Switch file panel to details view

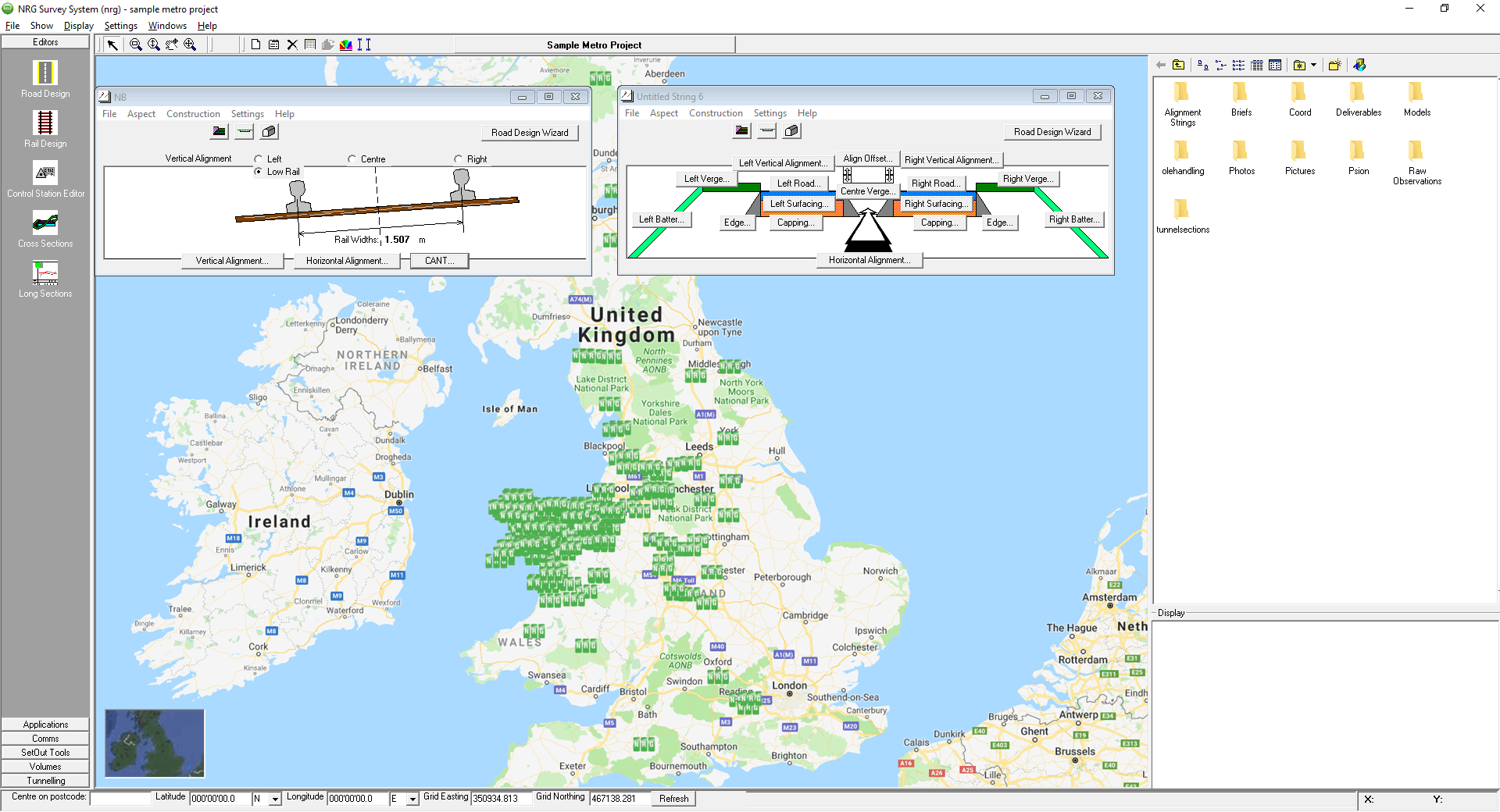click(x=1257, y=65)
